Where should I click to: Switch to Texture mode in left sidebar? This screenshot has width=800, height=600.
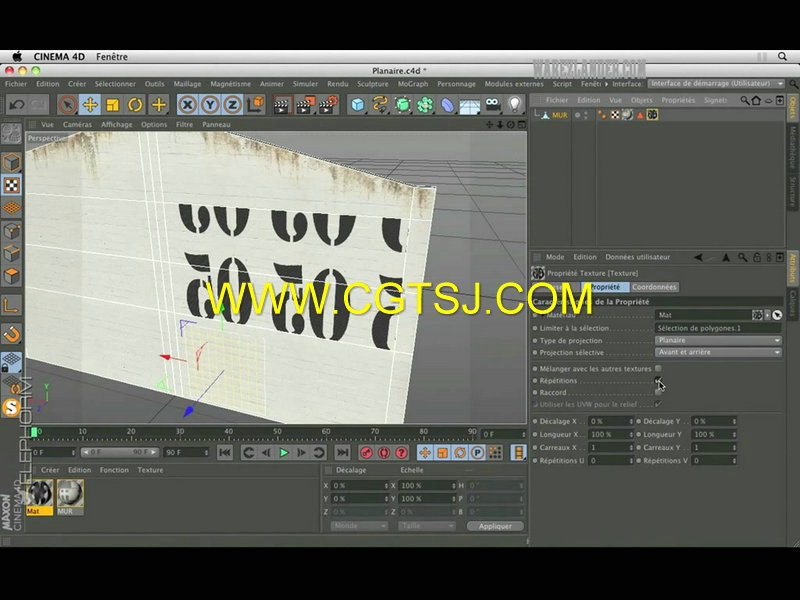click(x=11, y=185)
